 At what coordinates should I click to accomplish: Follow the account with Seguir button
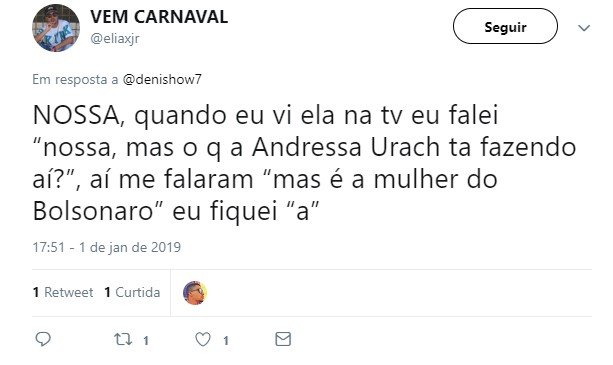[505, 26]
